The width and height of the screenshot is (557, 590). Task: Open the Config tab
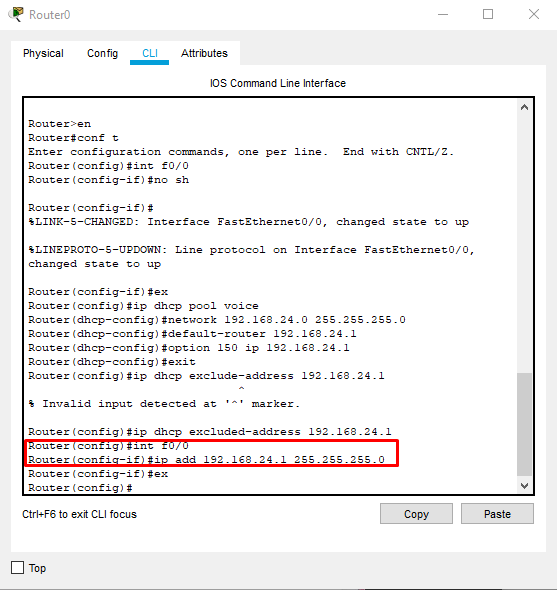pyautogui.click(x=102, y=53)
